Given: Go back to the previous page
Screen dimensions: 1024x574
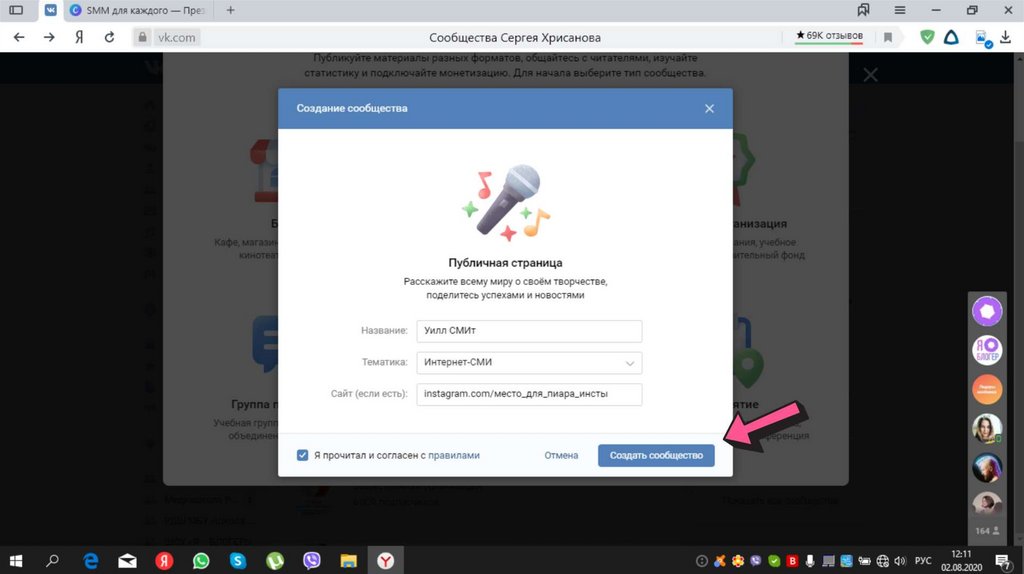Looking at the screenshot, I should tap(19, 37).
